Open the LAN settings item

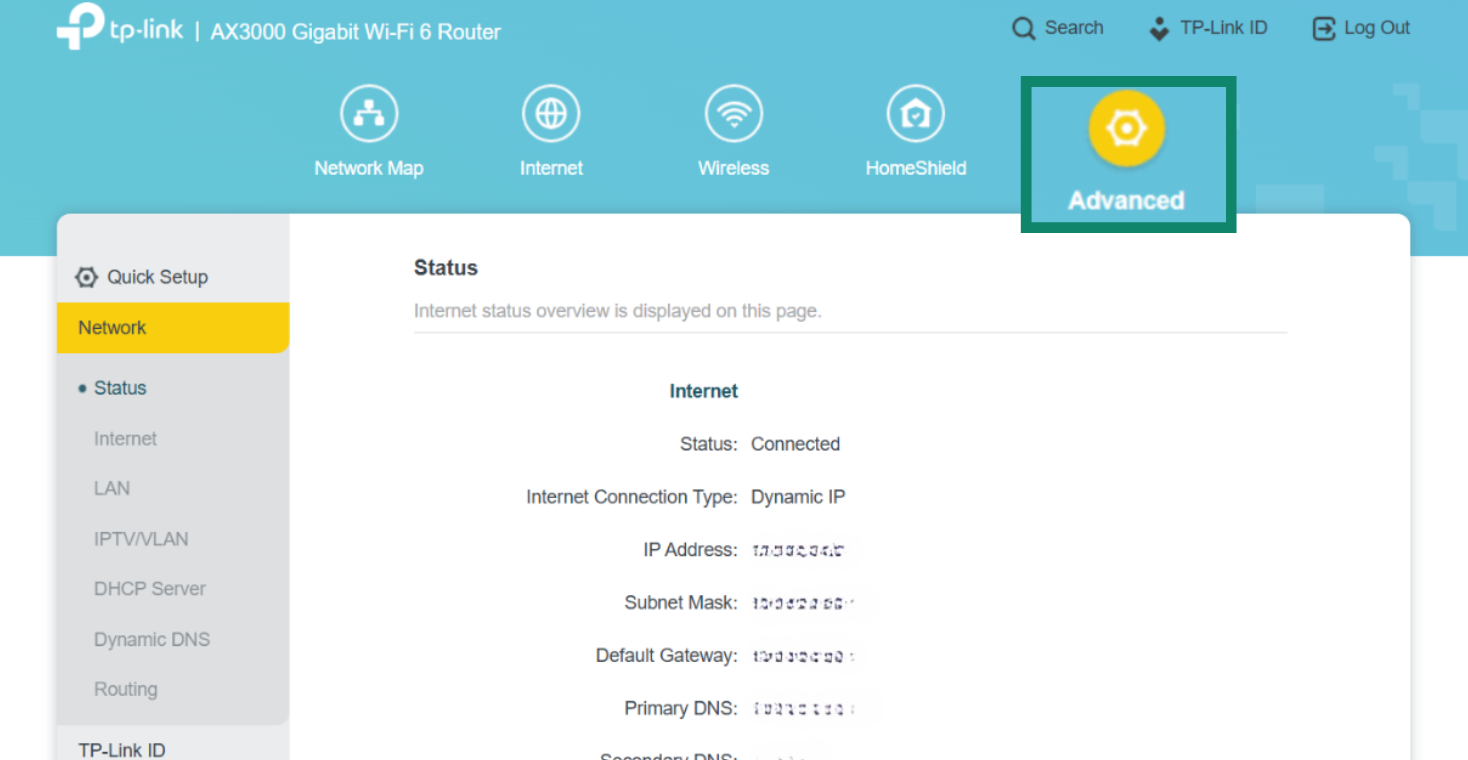pos(112,489)
